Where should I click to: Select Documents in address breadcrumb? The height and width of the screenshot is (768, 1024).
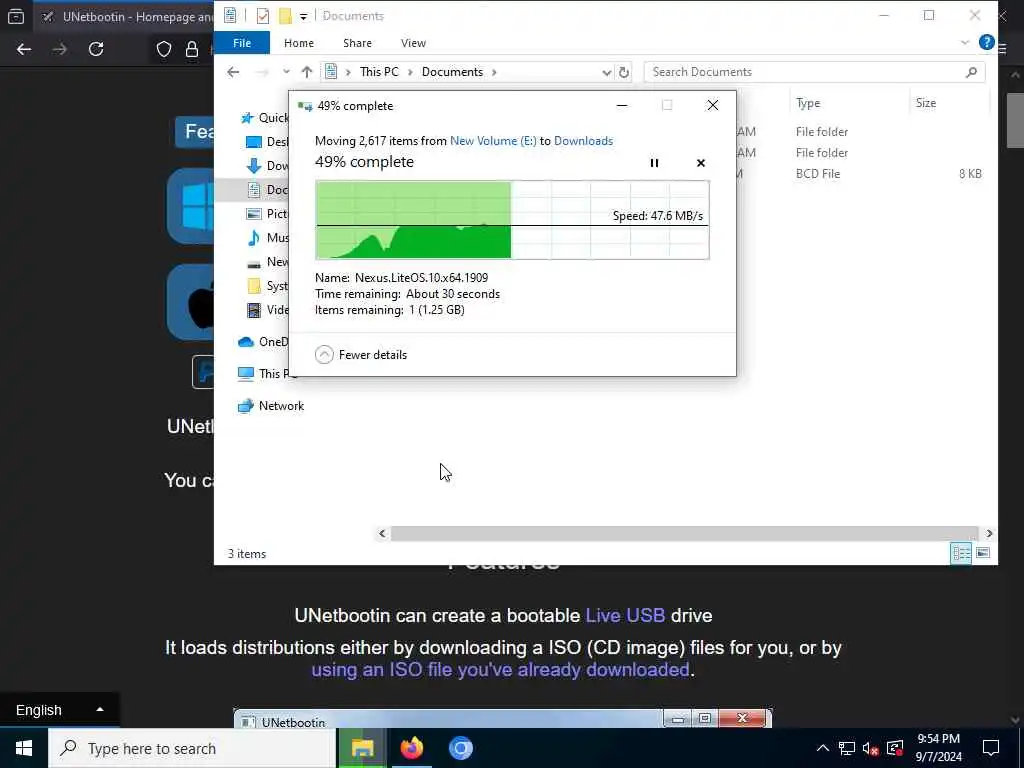point(452,72)
